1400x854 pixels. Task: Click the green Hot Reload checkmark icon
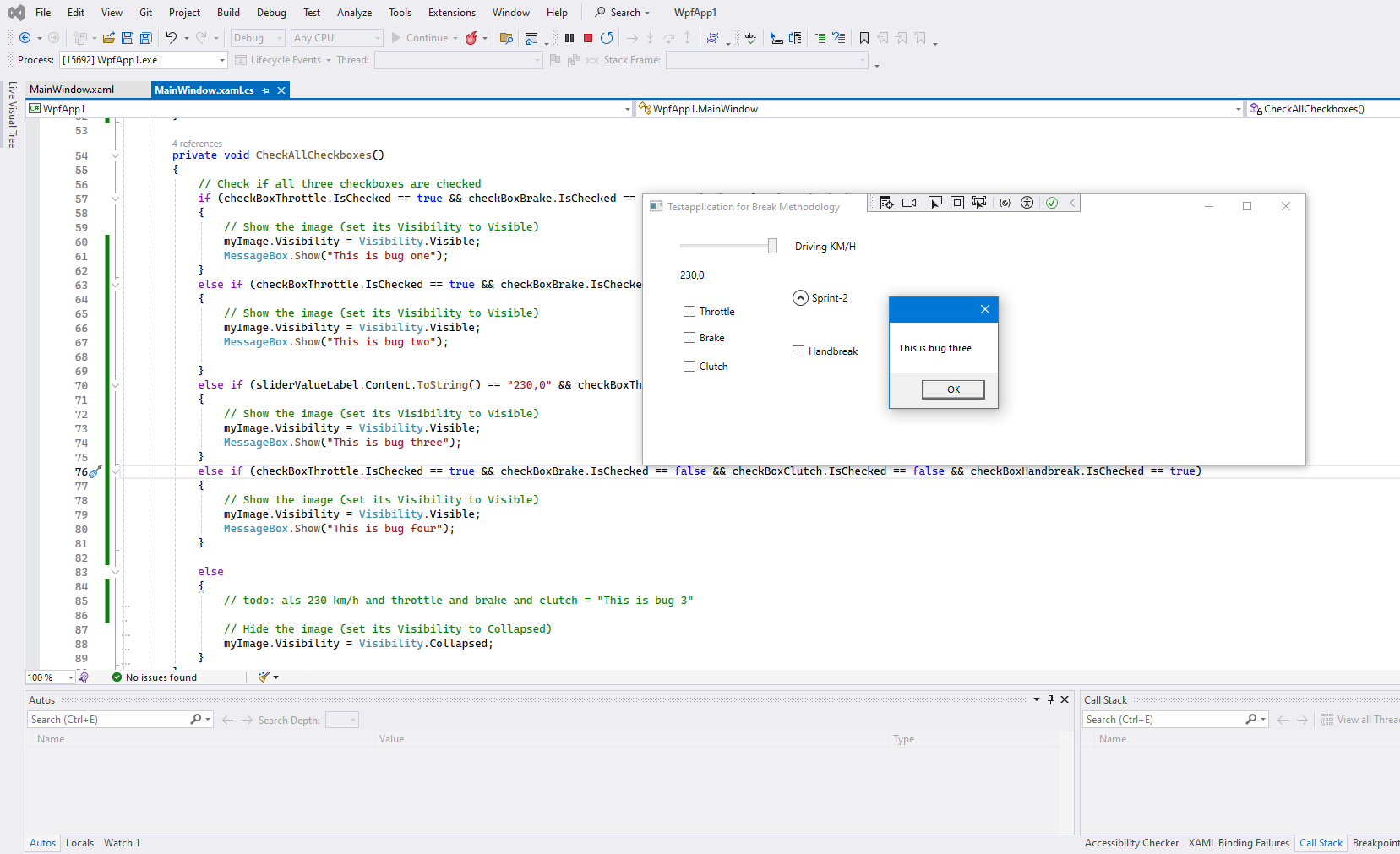point(1052,203)
